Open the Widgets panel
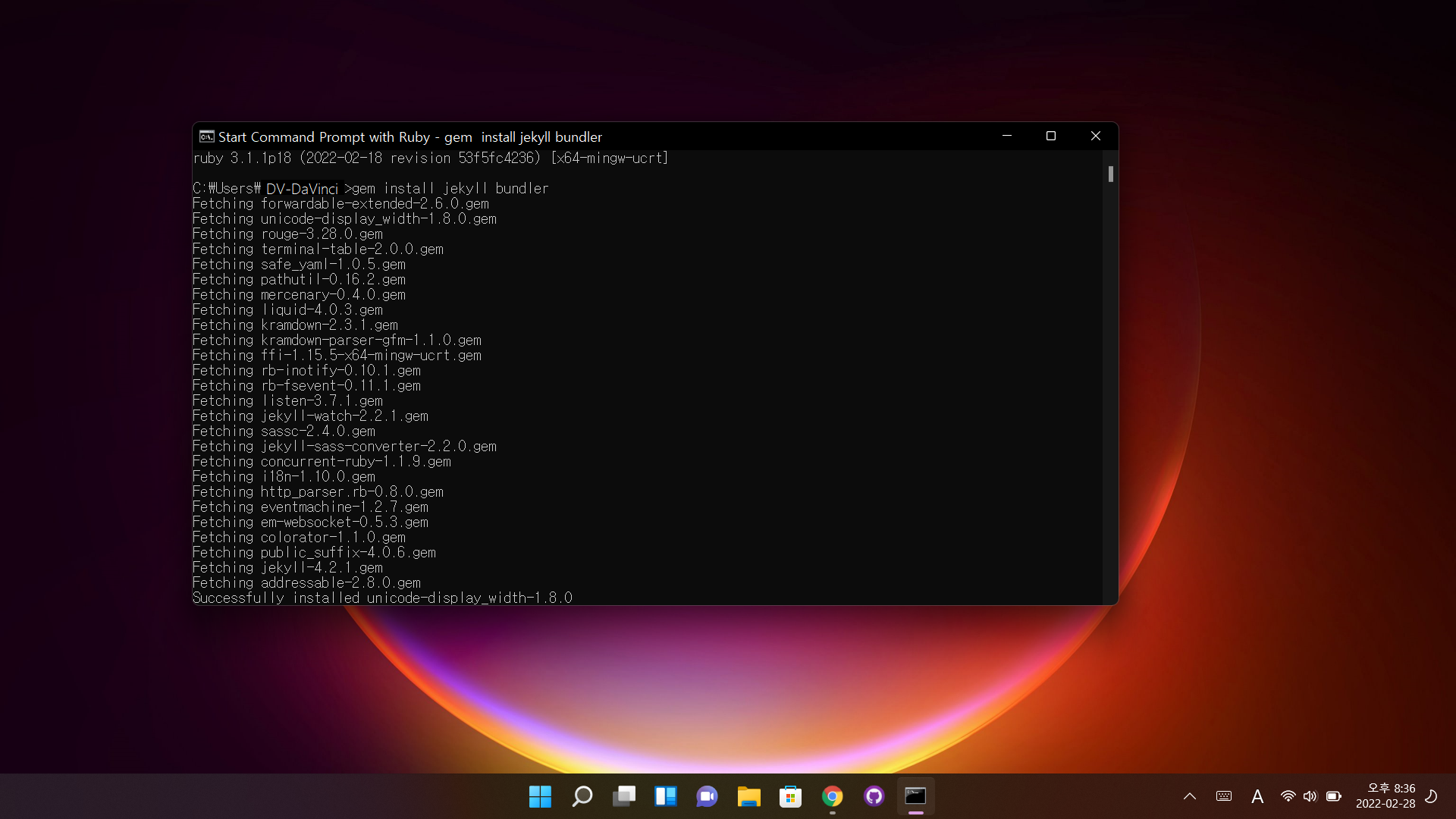The image size is (1456, 819). click(x=665, y=796)
